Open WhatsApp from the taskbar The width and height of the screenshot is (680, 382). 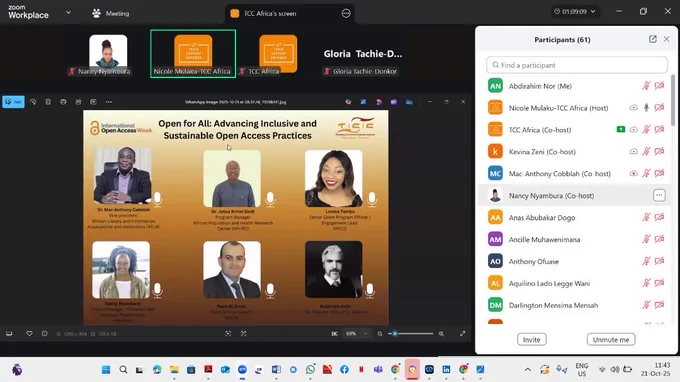(310, 369)
